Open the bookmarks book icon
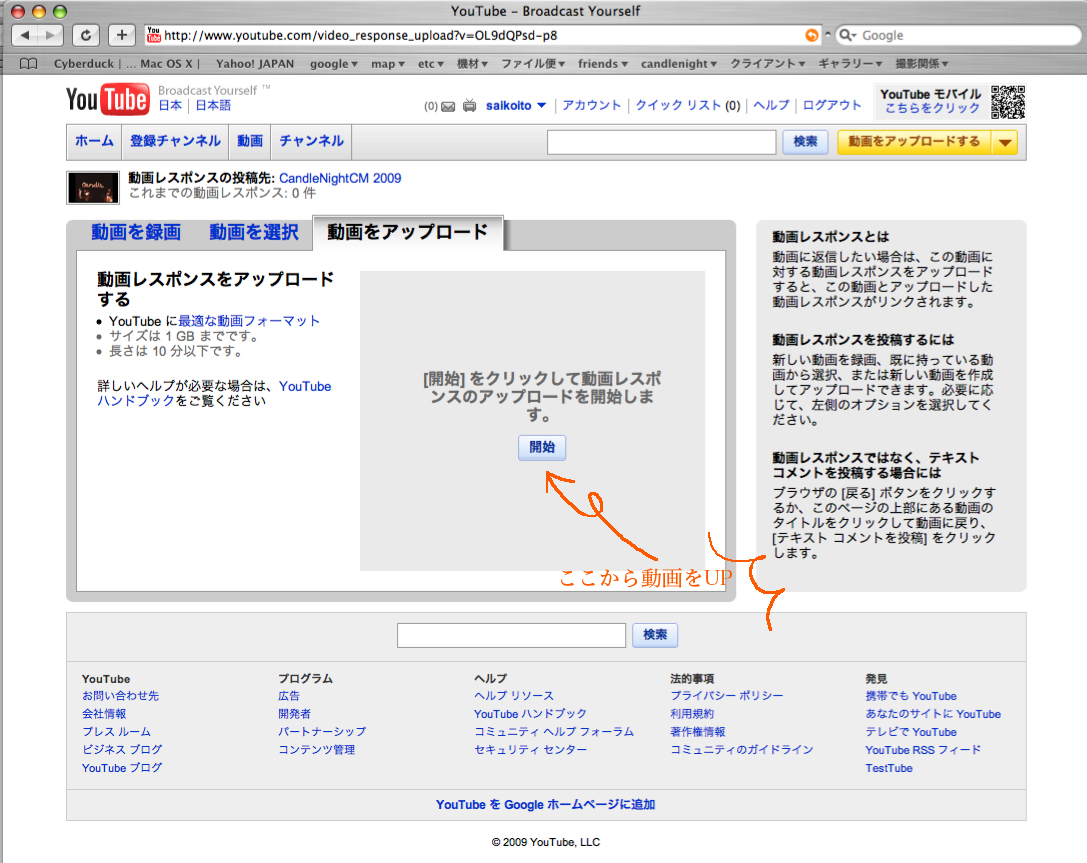 [28, 64]
